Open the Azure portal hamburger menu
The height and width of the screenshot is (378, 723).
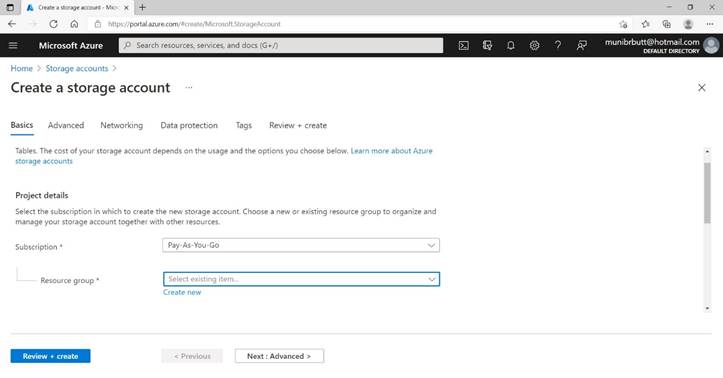(x=13, y=45)
